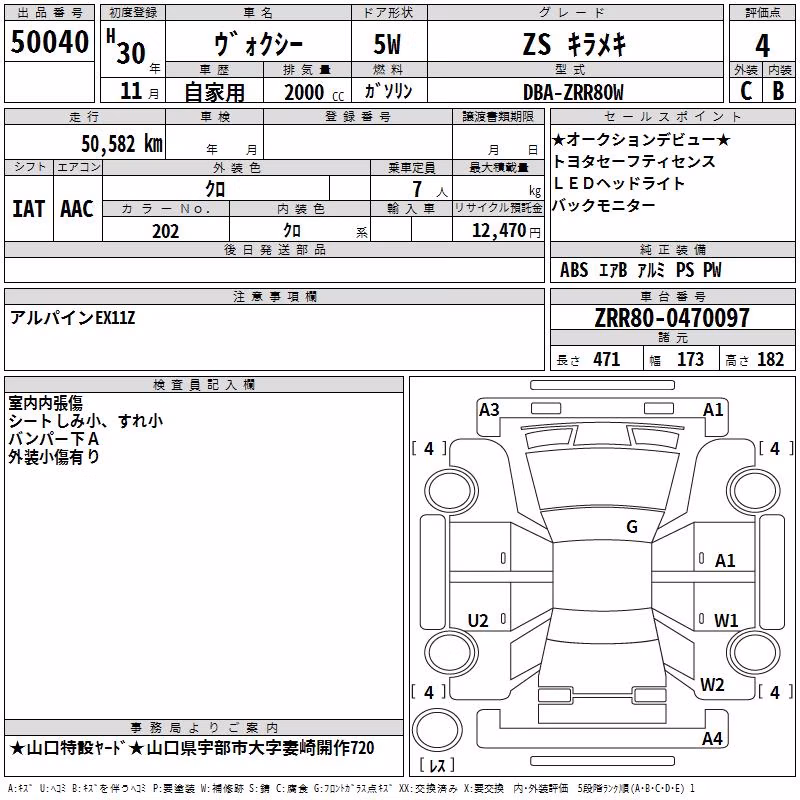Select the seating capacity 7 人

coord(430,189)
